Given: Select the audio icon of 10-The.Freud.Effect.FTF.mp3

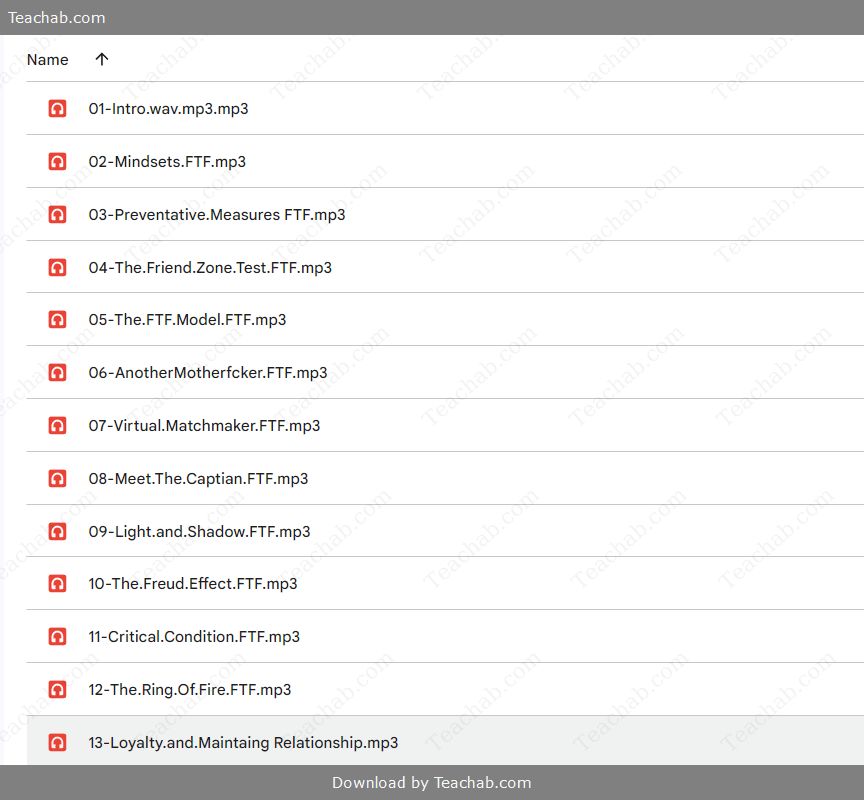Looking at the screenshot, I should point(57,583).
